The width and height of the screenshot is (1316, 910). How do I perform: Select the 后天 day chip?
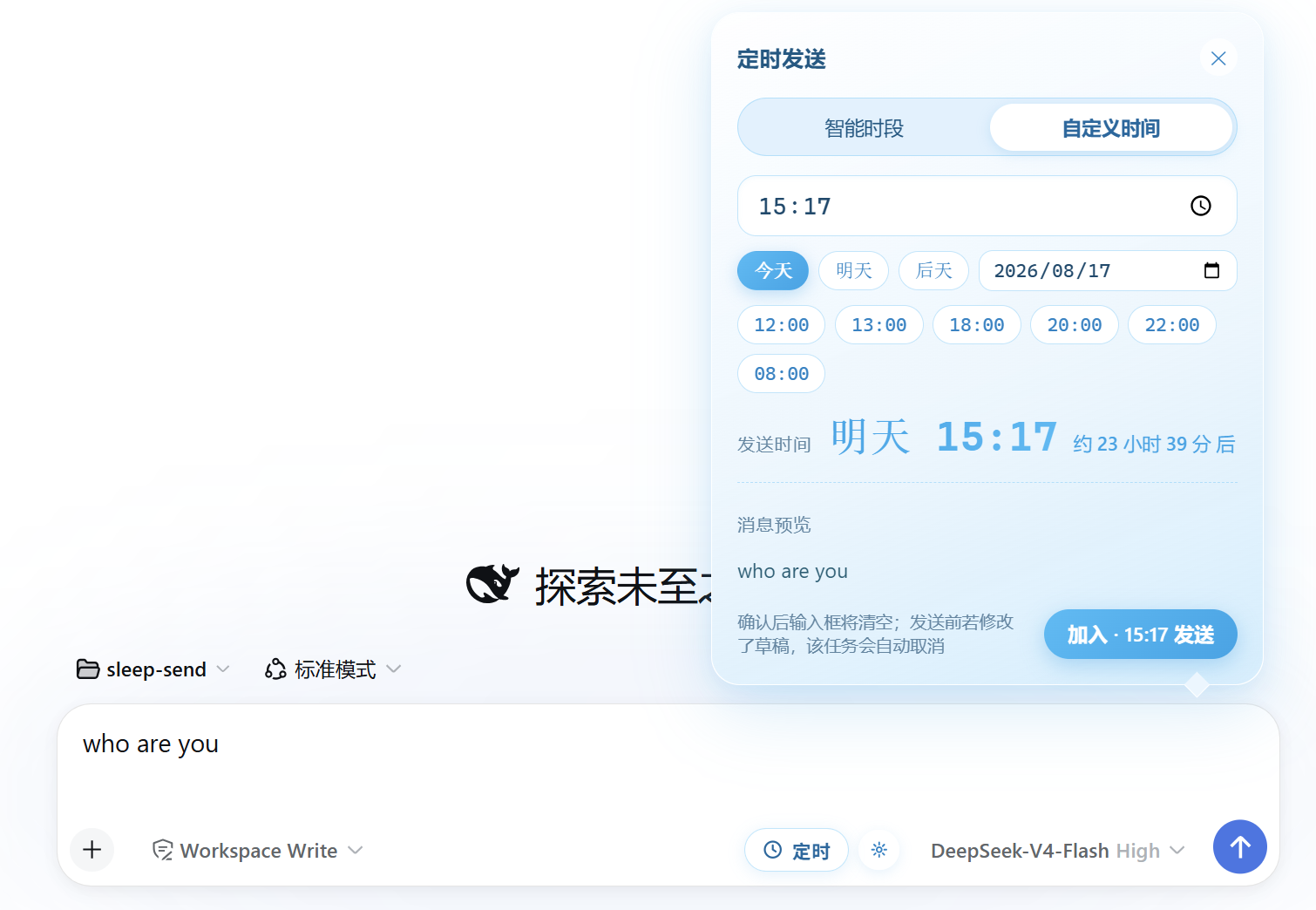933,270
